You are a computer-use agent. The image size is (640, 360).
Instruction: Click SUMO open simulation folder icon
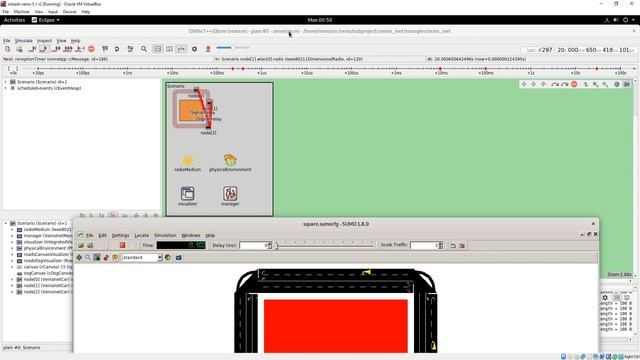point(81,245)
